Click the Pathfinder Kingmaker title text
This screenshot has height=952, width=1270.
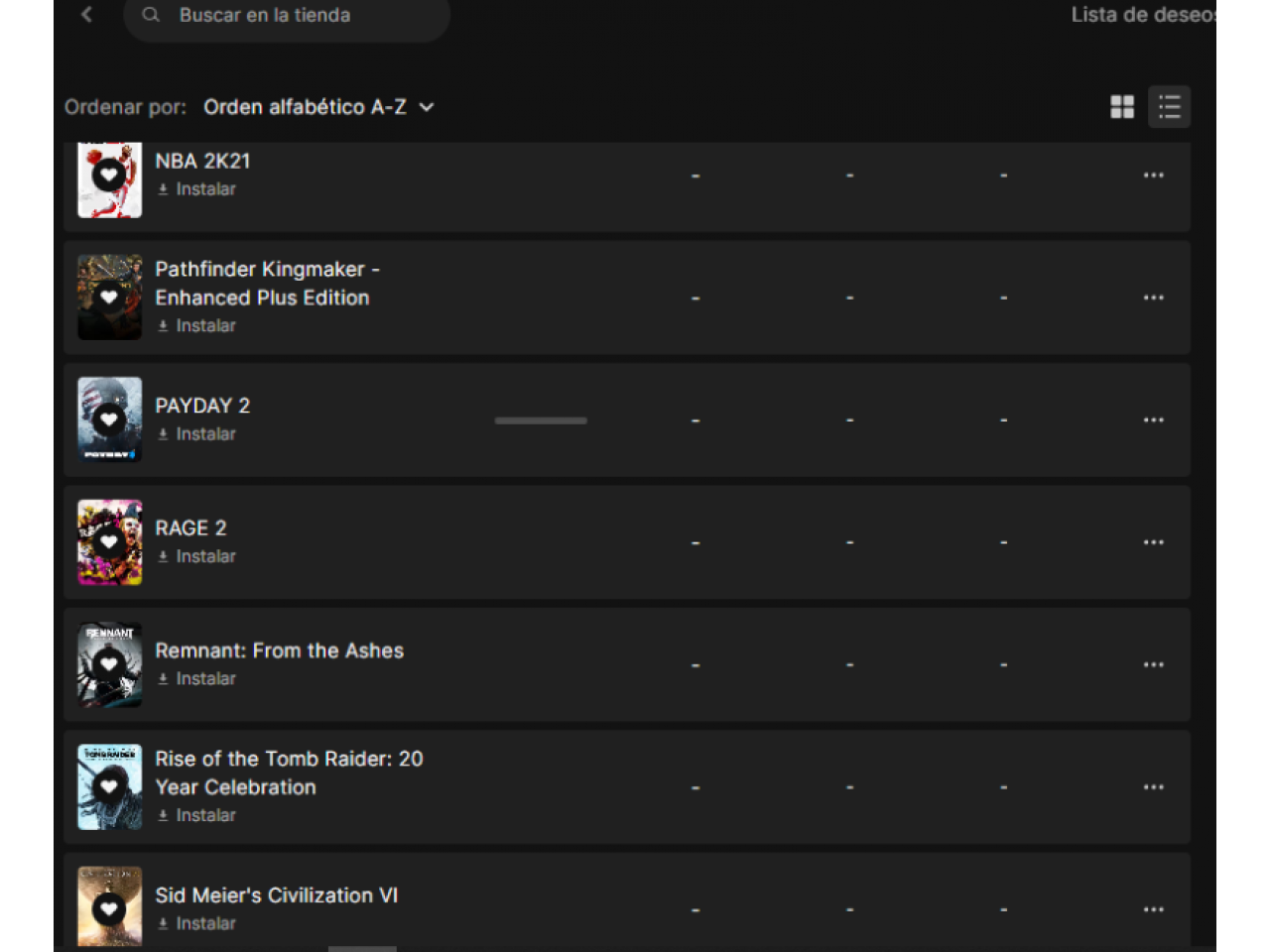point(267,284)
